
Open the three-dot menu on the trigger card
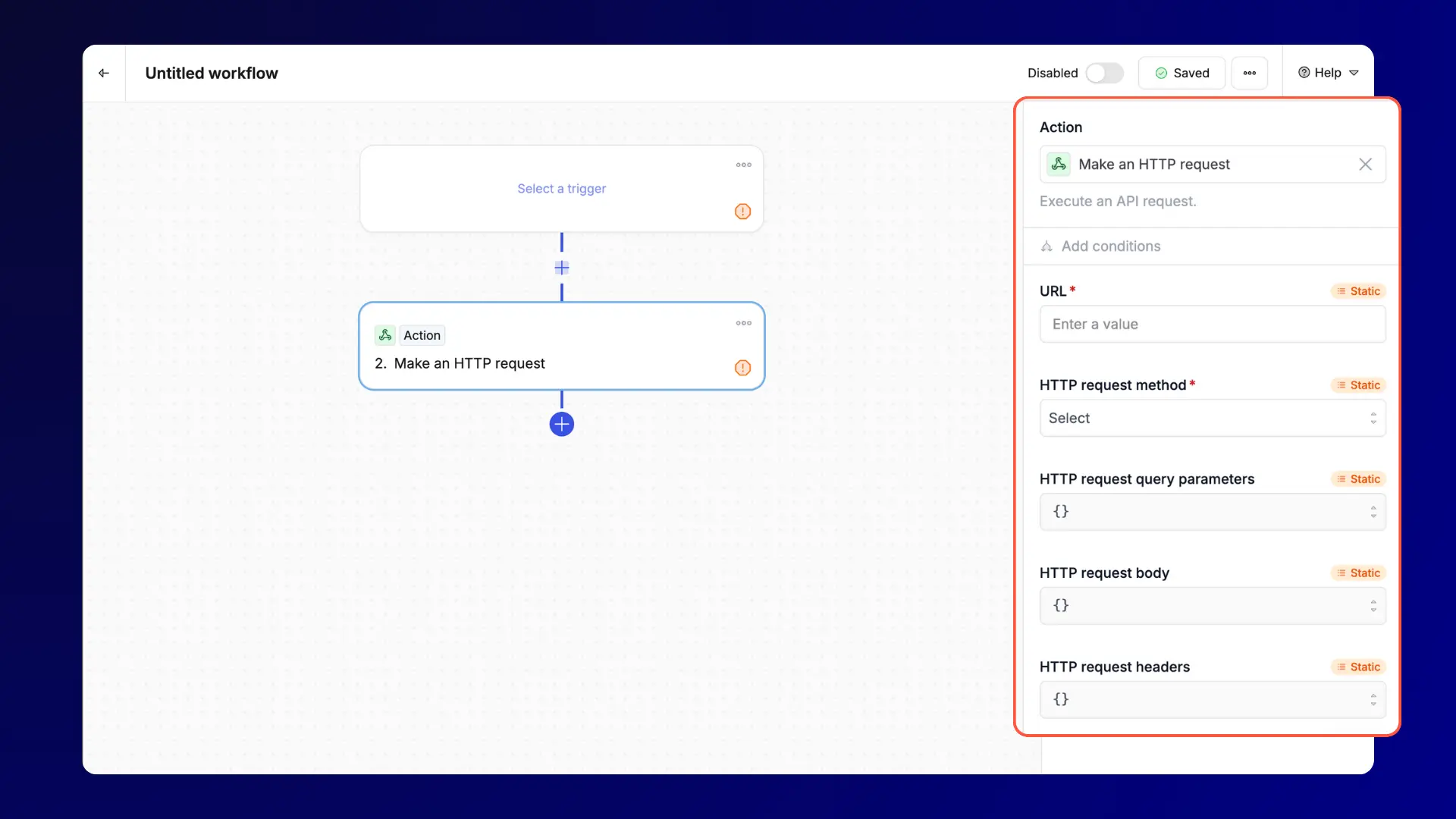[x=743, y=165]
